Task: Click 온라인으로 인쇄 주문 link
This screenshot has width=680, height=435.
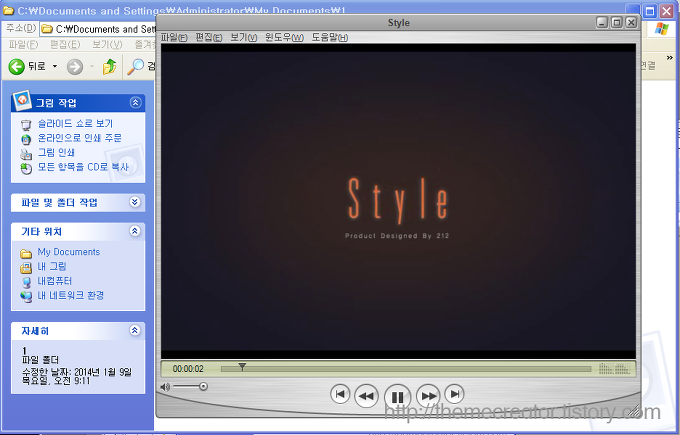Action: pyautogui.click(x=80, y=138)
